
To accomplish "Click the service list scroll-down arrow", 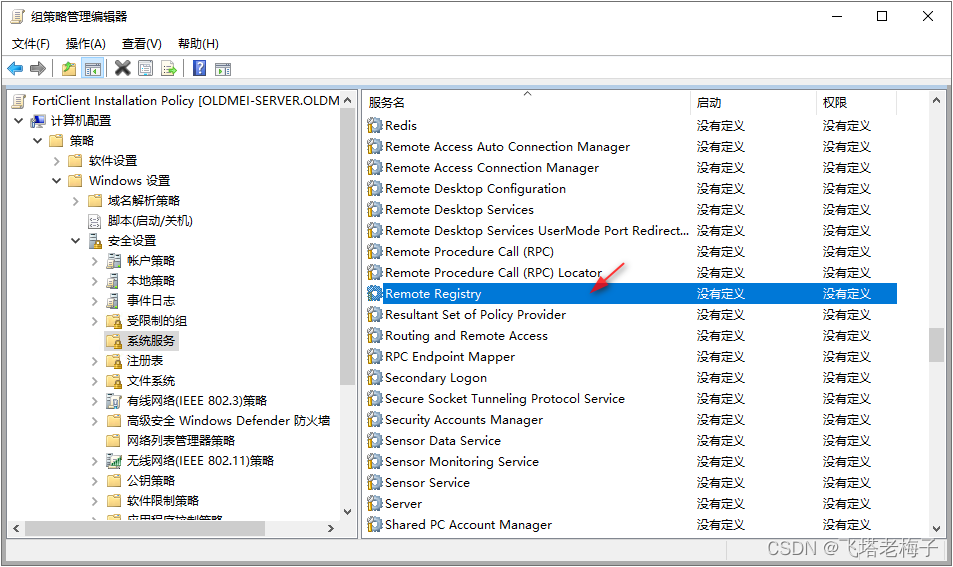I will (x=936, y=529).
